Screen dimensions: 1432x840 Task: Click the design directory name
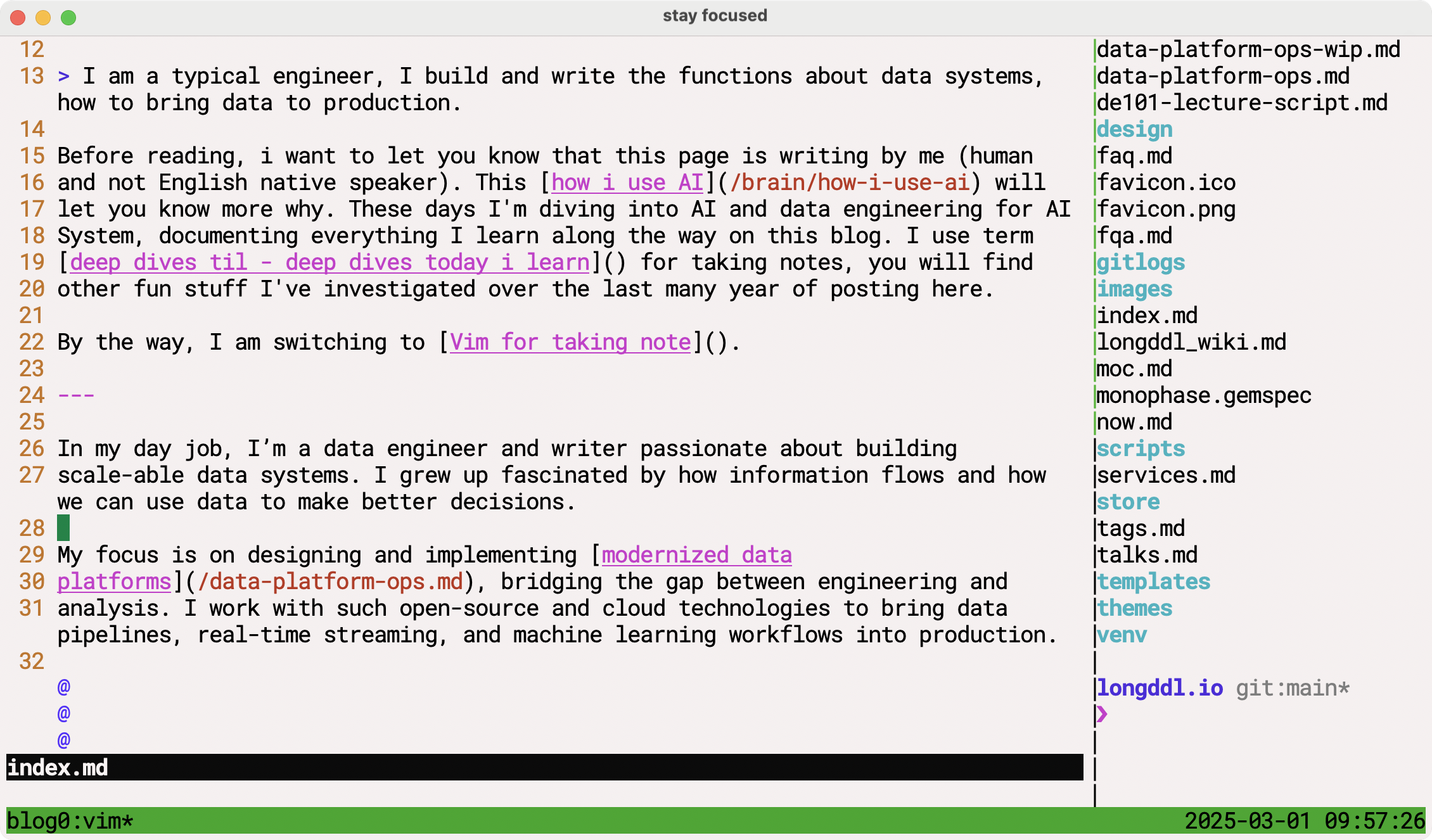pyautogui.click(x=1134, y=129)
